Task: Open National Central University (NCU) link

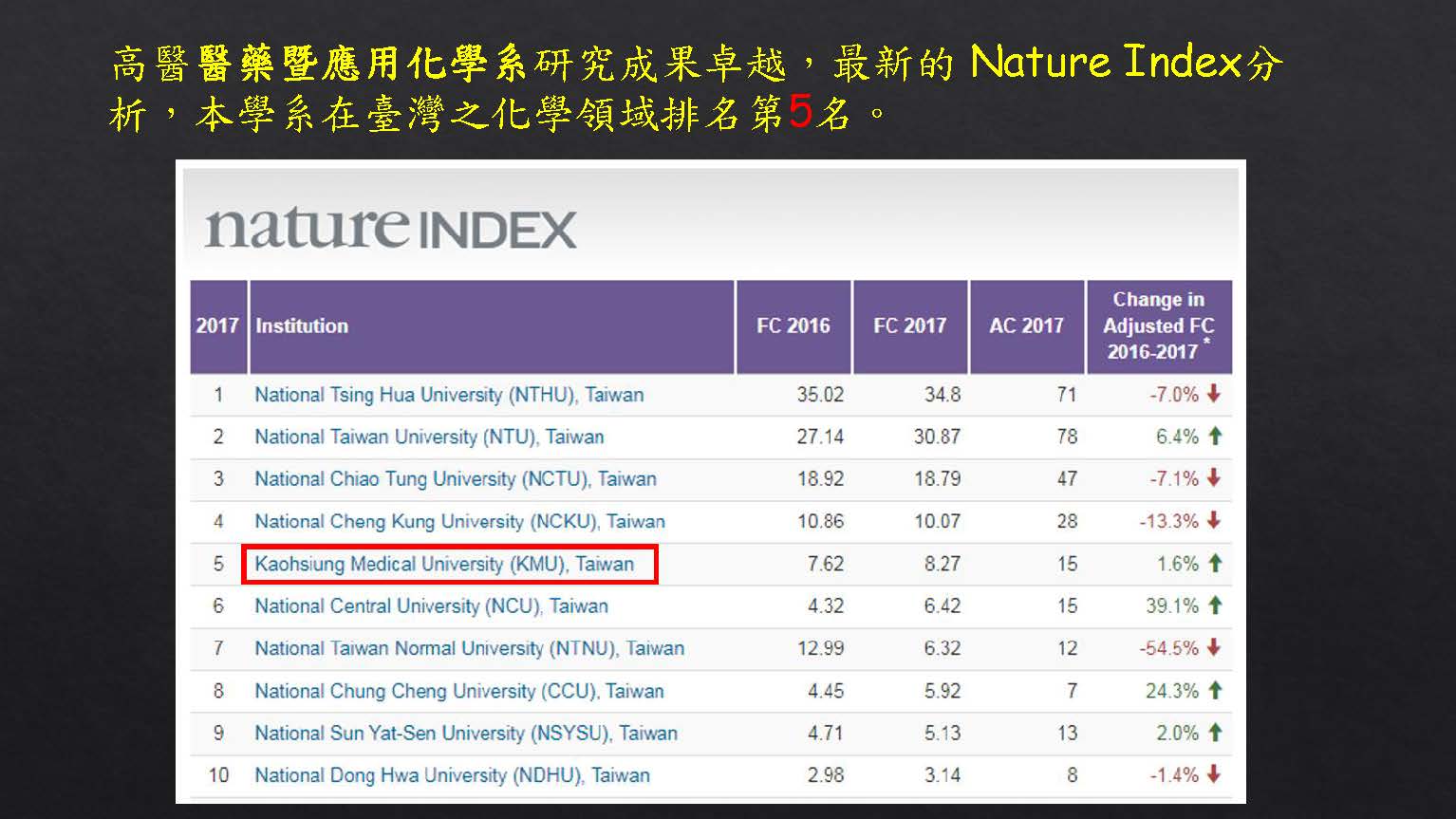Action: tap(431, 605)
